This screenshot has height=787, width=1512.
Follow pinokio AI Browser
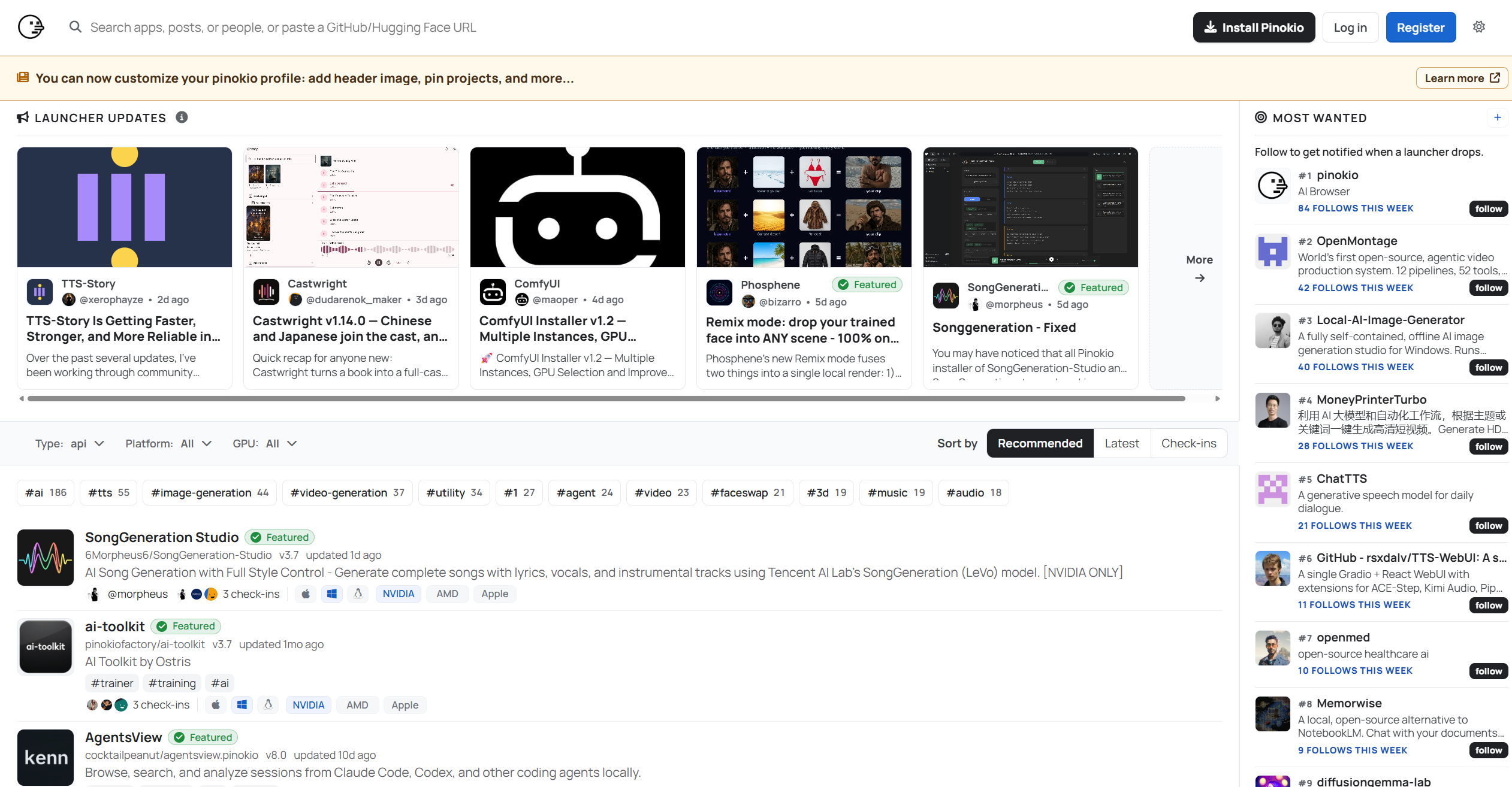[1489, 208]
